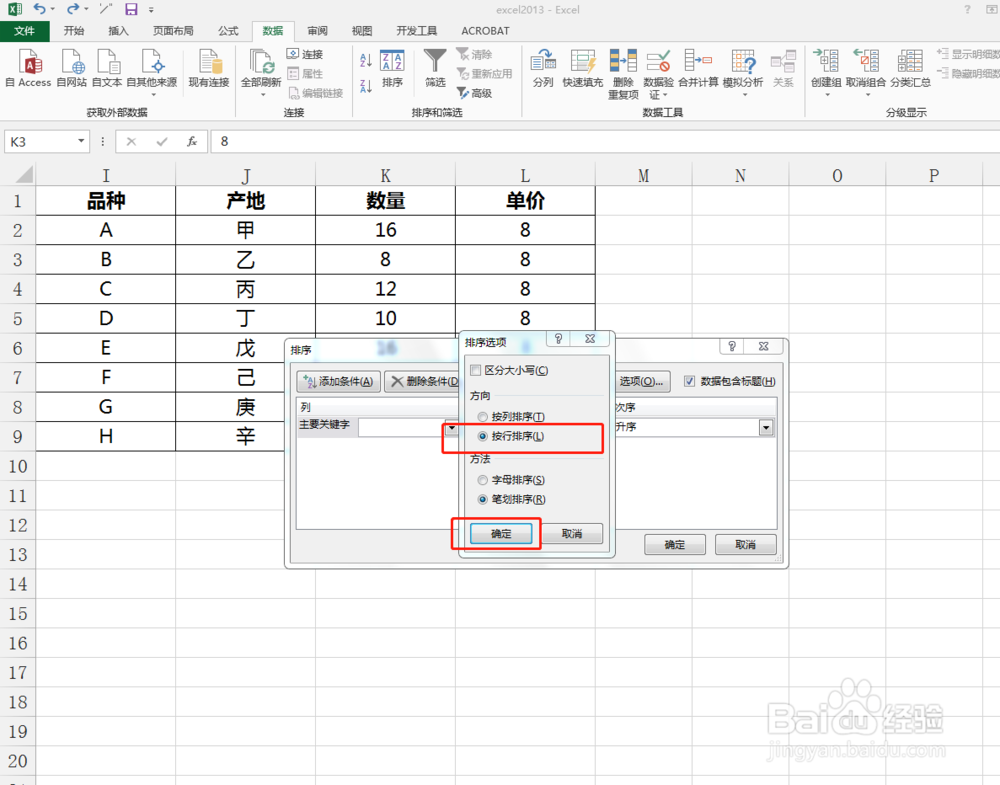Open the 文件 menu
The width and height of the screenshot is (1000, 785).
pyautogui.click(x=26, y=31)
